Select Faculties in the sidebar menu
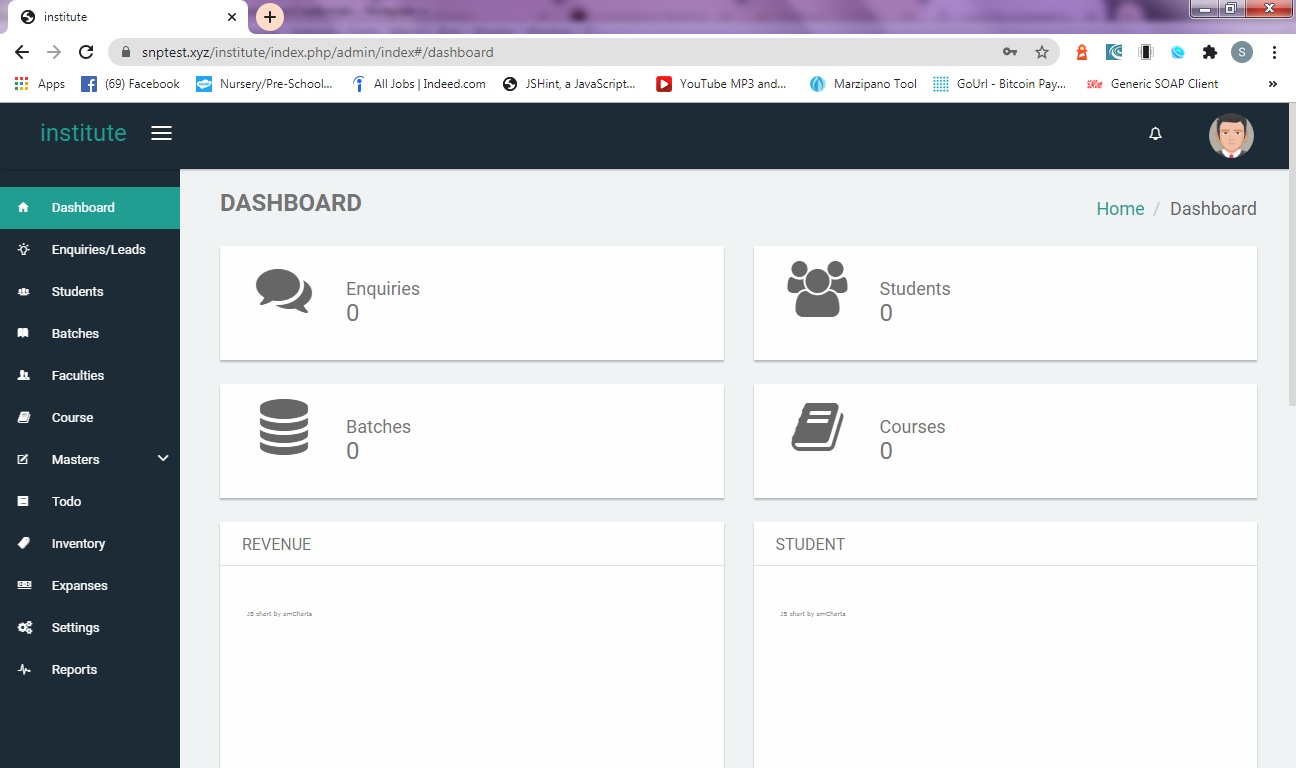Image resolution: width=1296 pixels, height=768 pixels. pos(78,376)
